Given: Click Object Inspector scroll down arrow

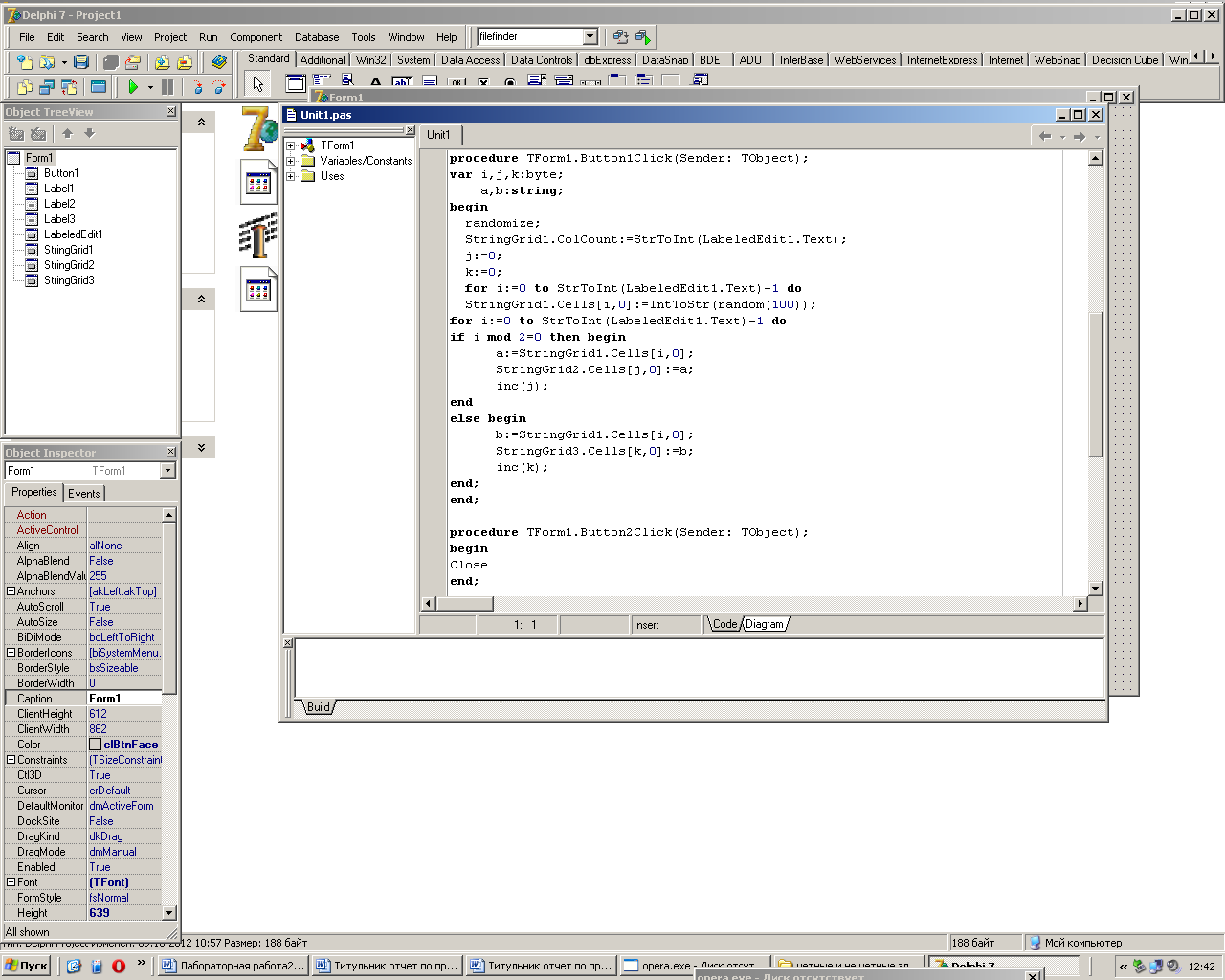Looking at the screenshot, I should point(169,913).
